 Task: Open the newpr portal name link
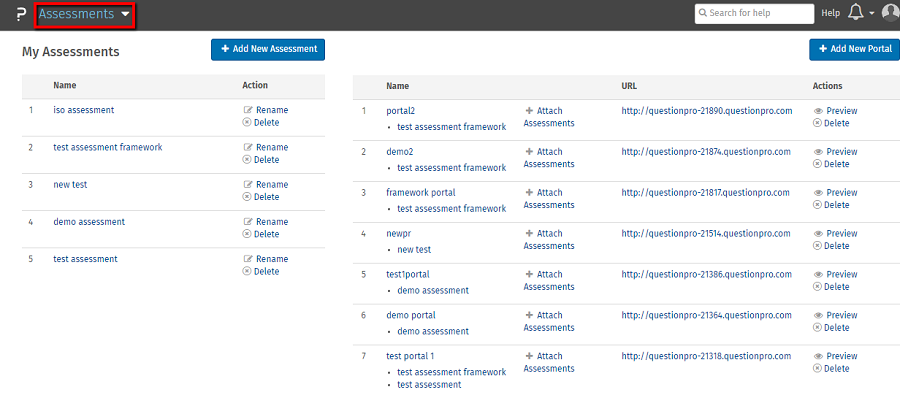tap(399, 233)
